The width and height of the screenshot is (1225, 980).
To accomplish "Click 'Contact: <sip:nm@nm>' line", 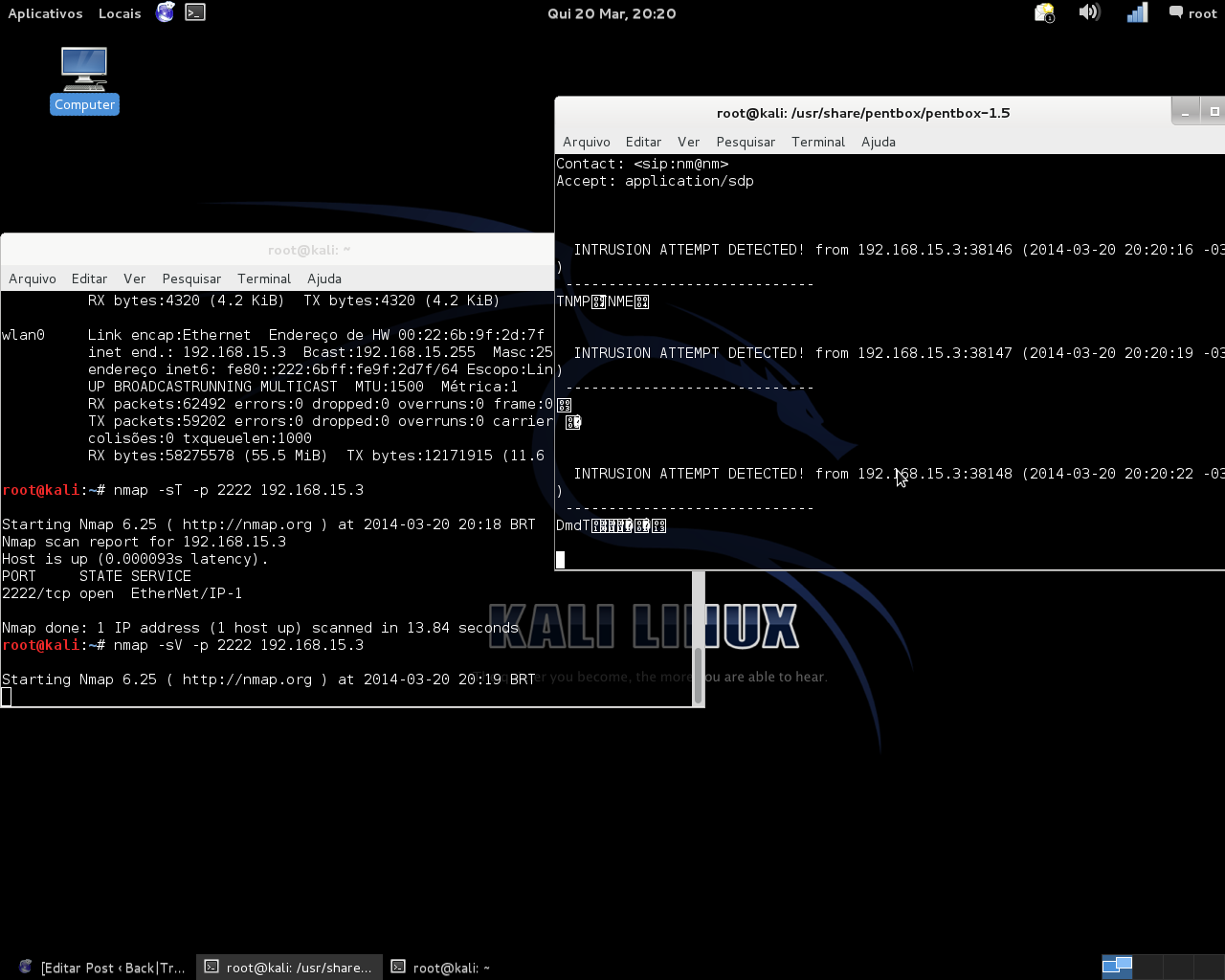I will (642, 164).
